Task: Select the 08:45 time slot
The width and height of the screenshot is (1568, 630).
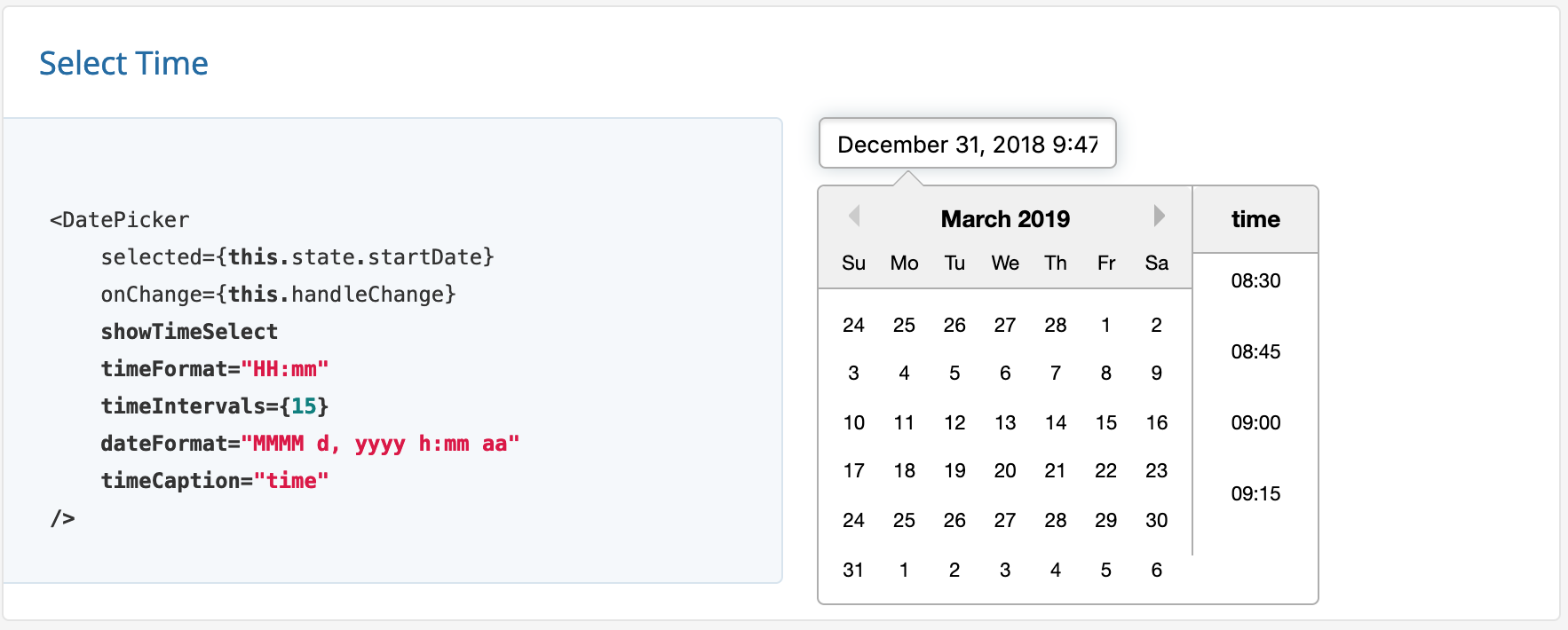Action: (x=1255, y=351)
